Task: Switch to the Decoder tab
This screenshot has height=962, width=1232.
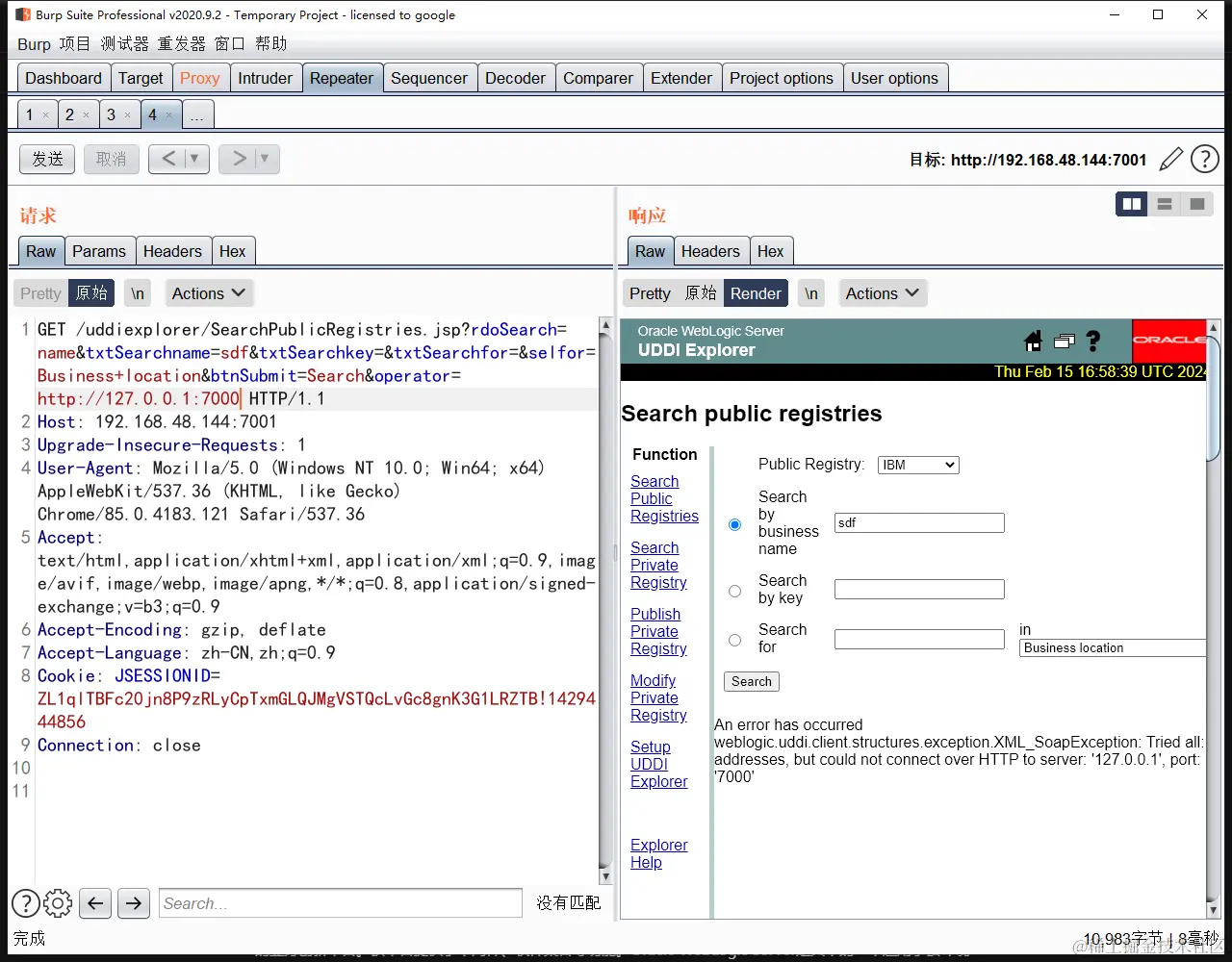Action: click(516, 78)
